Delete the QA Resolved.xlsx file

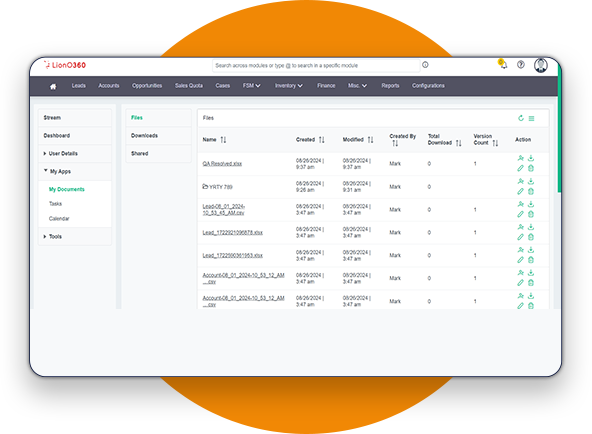click(531, 168)
